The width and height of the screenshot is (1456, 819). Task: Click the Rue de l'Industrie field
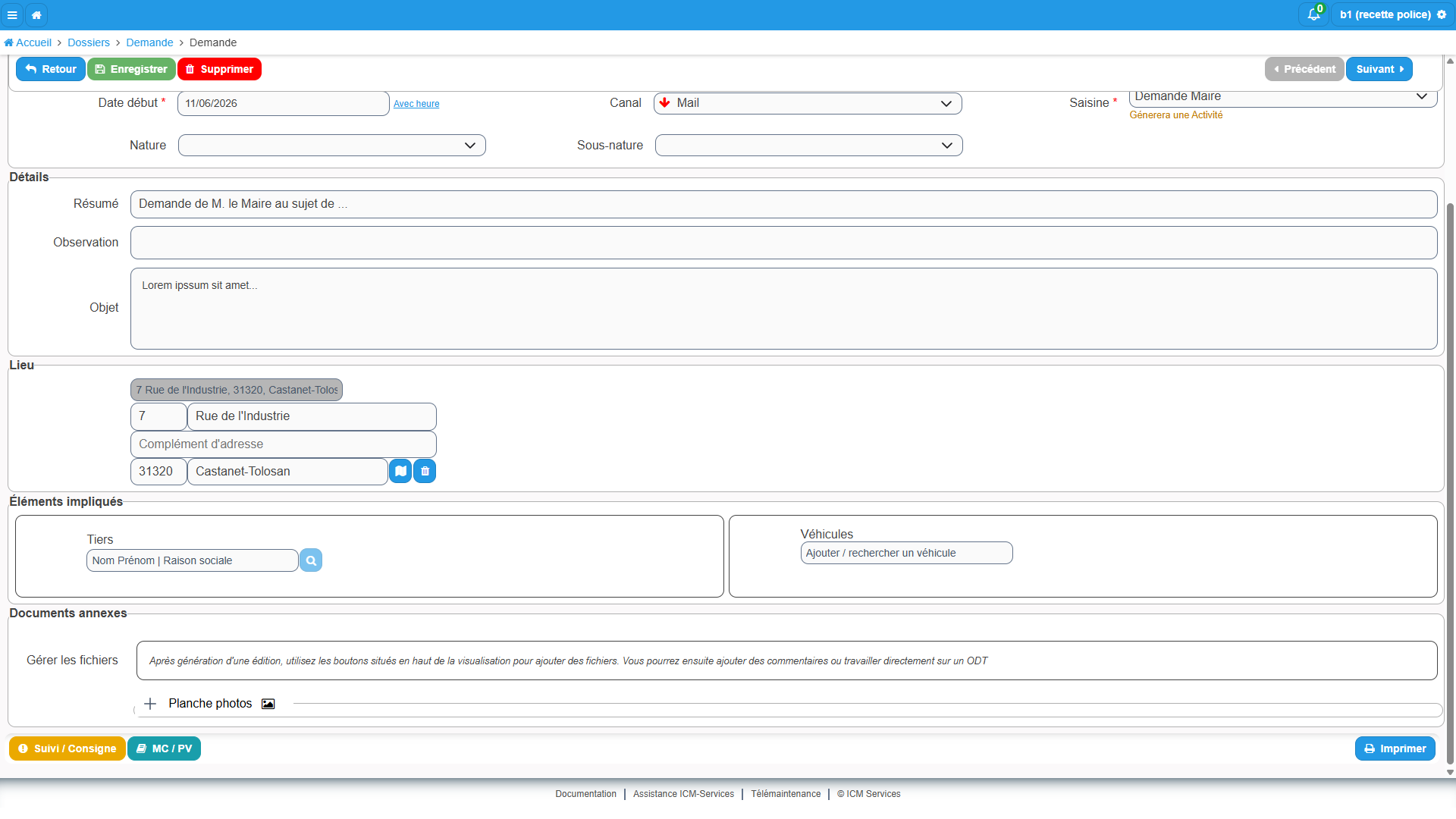point(312,416)
